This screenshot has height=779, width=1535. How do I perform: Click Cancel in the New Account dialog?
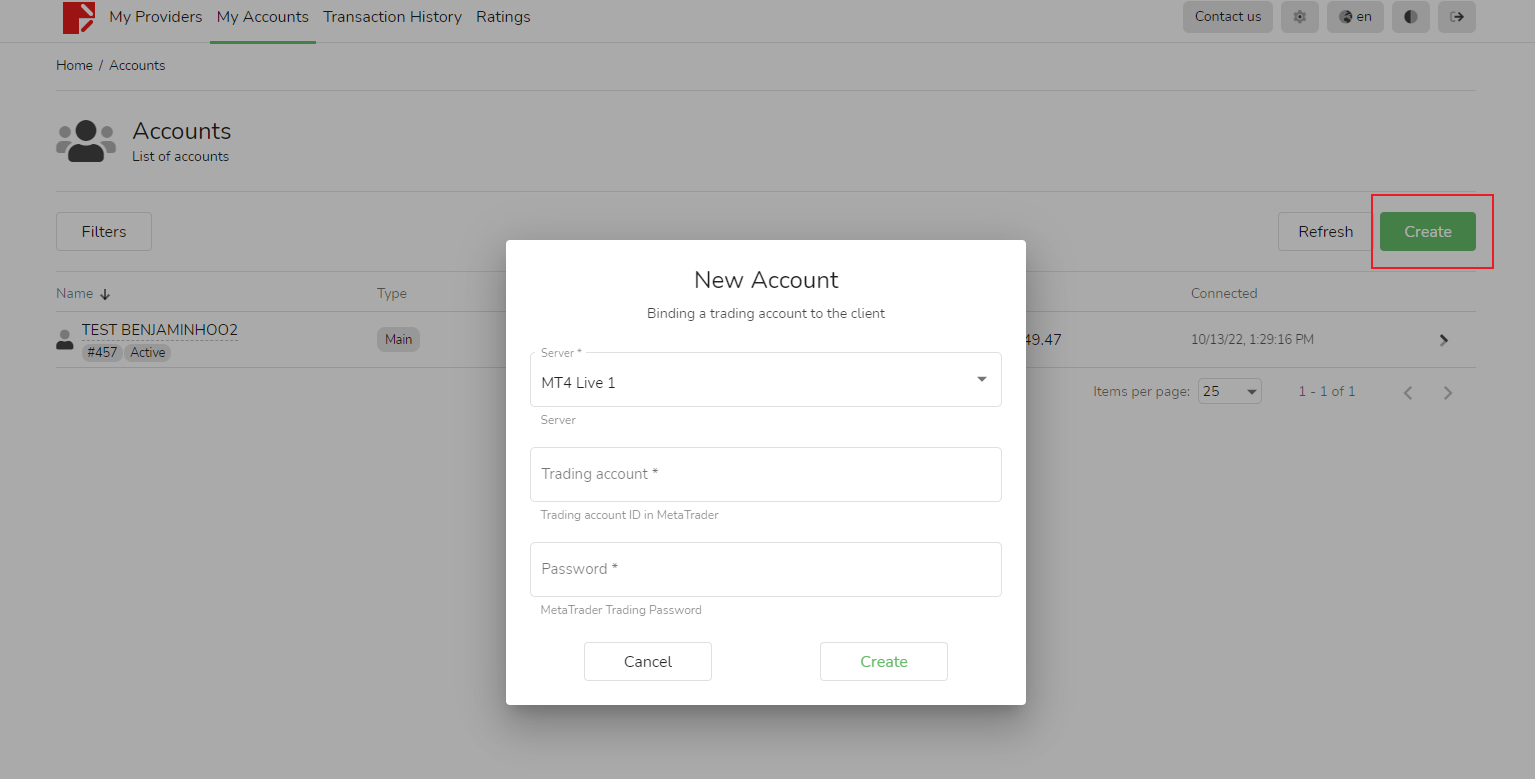pos(647,662)
